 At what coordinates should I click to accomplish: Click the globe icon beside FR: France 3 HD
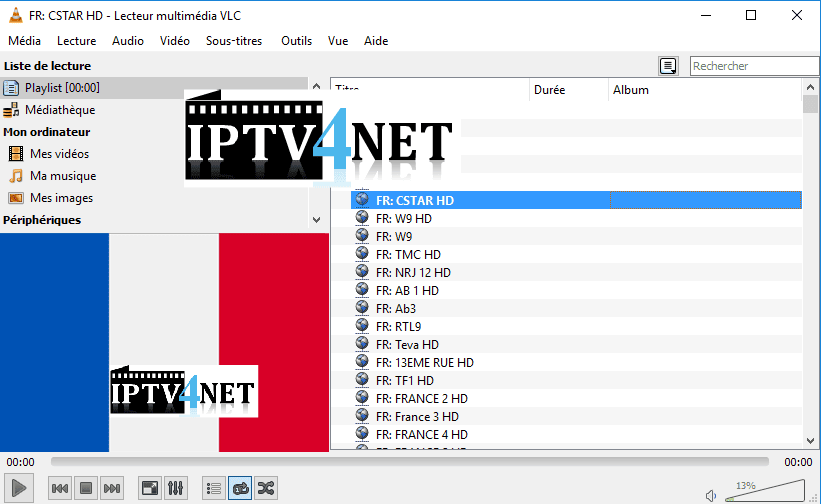pos(362,415)
